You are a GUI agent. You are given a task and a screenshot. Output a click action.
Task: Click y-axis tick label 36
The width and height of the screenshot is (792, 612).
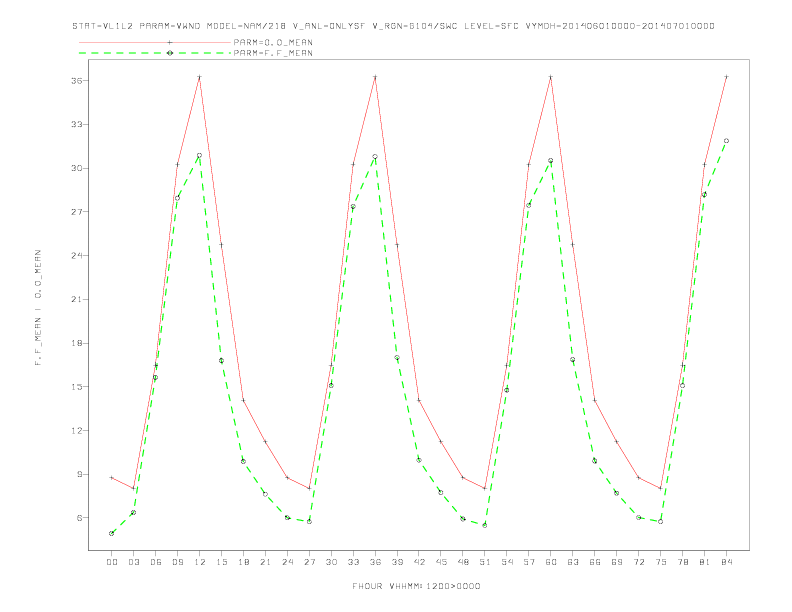[77, 81]
